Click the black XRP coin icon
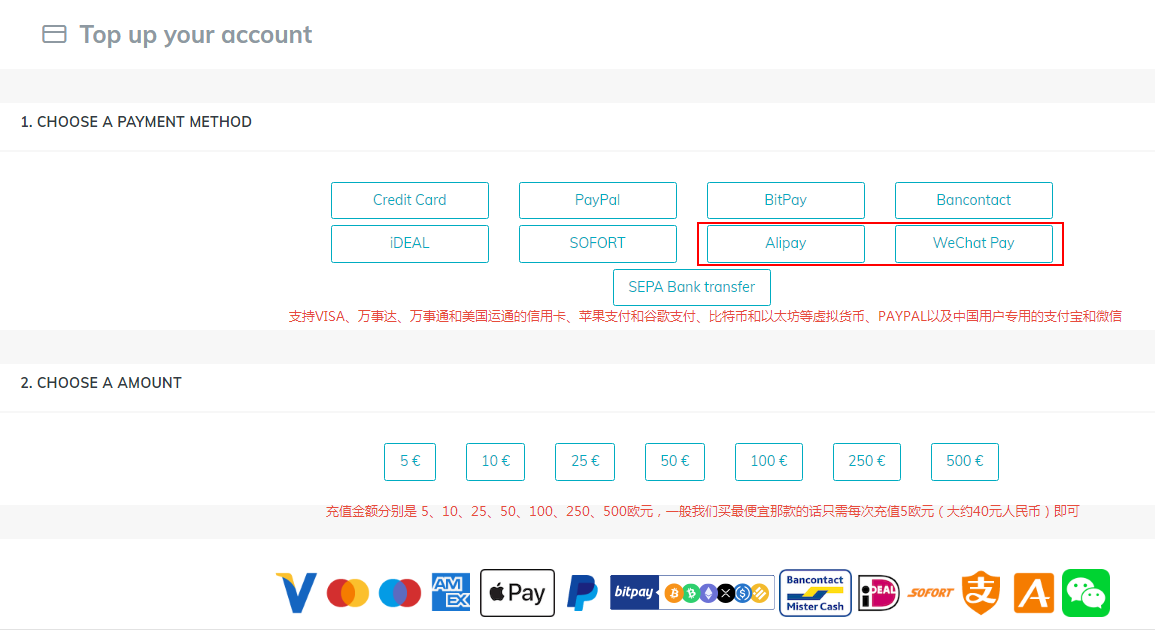The height and width of the screenshot is (631, 1155). [x=726, y=593]
